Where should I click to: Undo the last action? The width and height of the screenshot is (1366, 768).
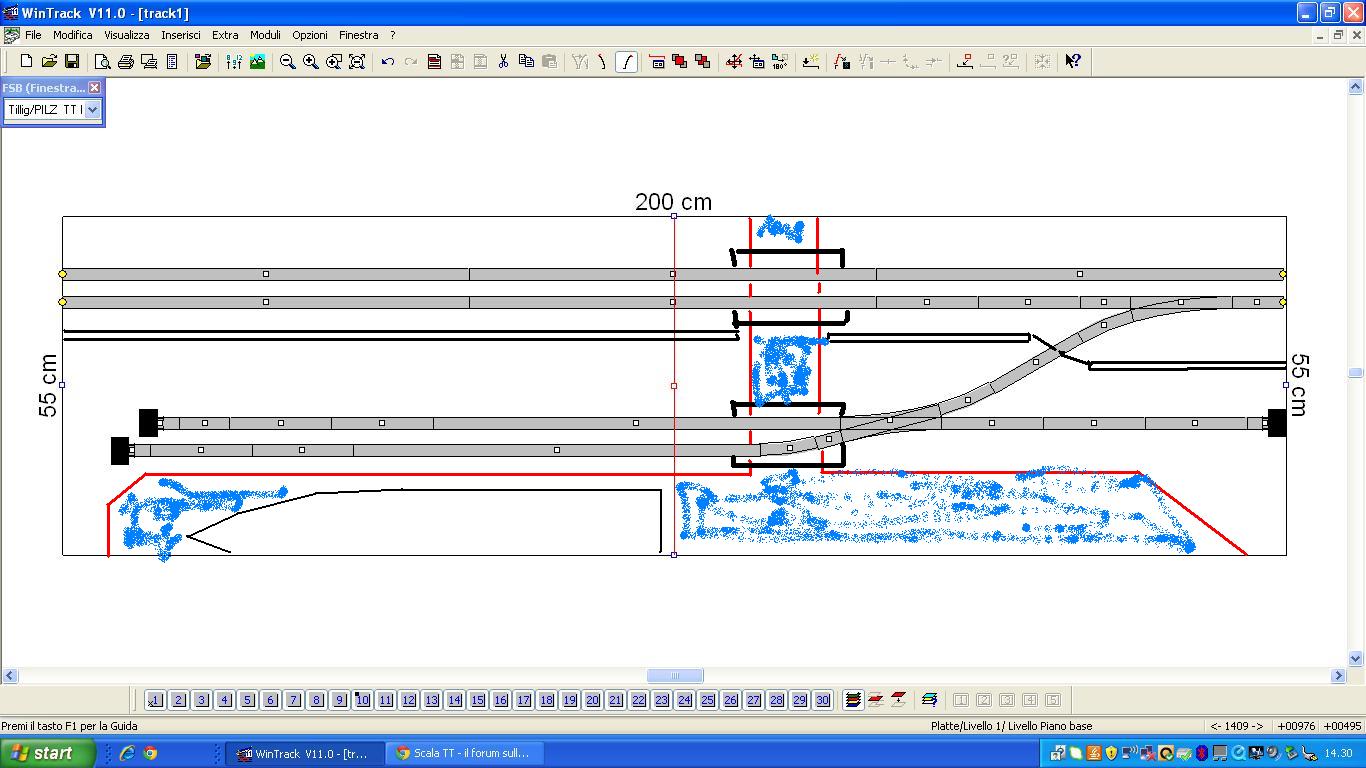[x=388, y=61]
